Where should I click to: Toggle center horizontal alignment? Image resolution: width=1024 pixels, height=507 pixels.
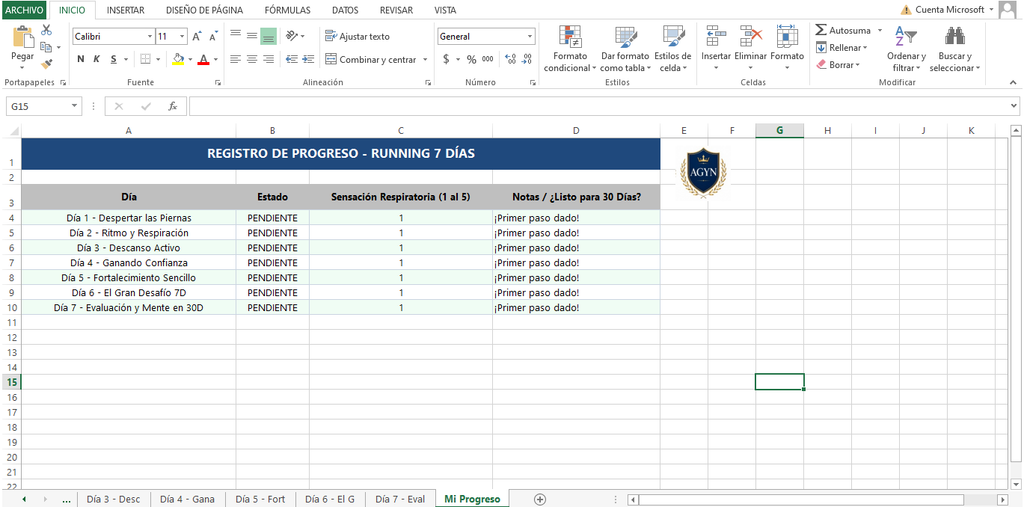(x=252, y=59)
